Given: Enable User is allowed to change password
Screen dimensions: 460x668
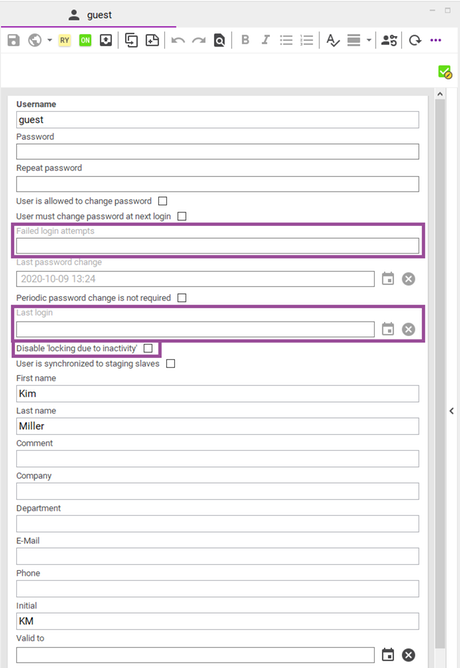Looking at the screenshot, I should point(163,201).
